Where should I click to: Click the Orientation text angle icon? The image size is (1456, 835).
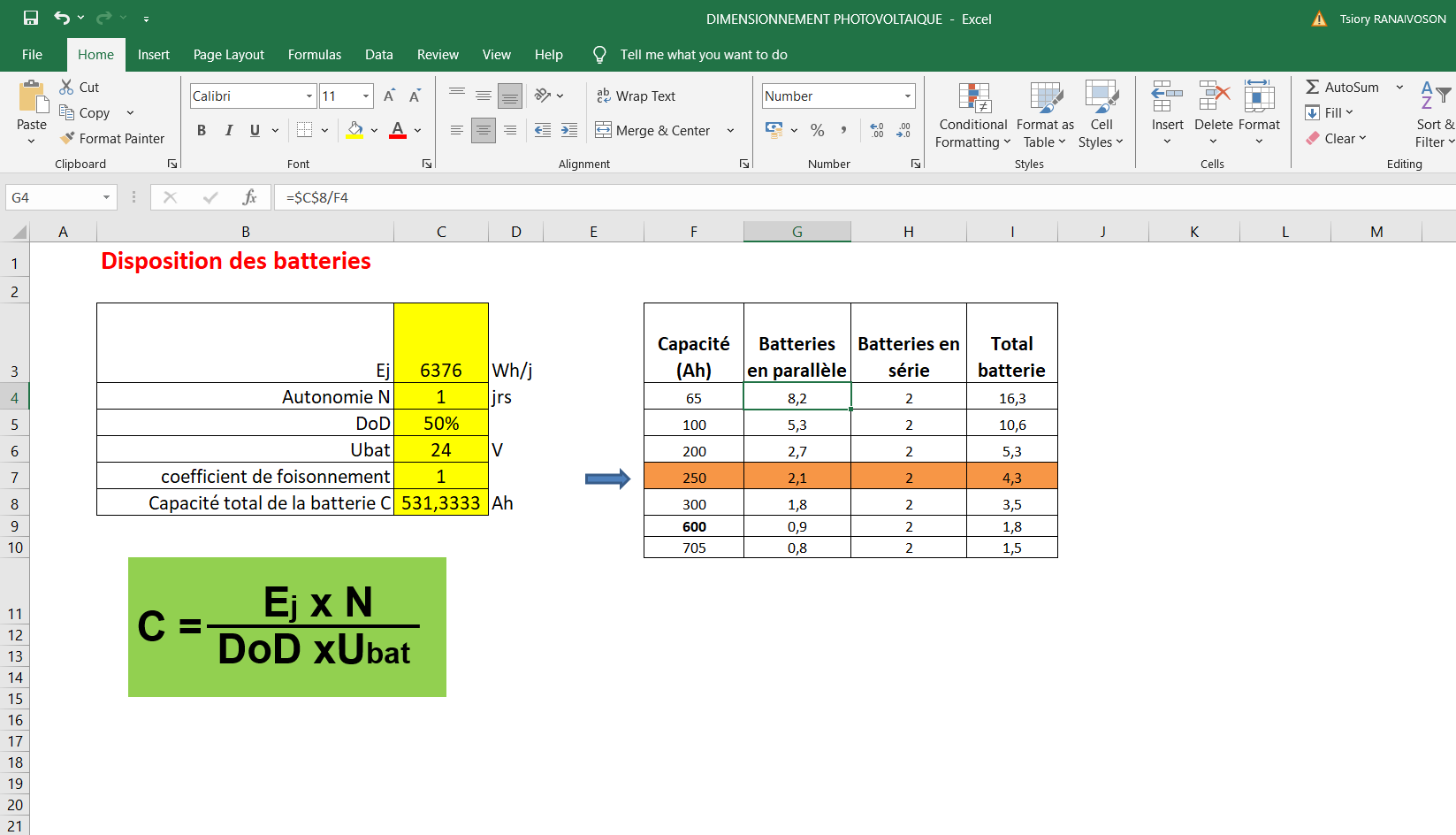coord(543,96)
